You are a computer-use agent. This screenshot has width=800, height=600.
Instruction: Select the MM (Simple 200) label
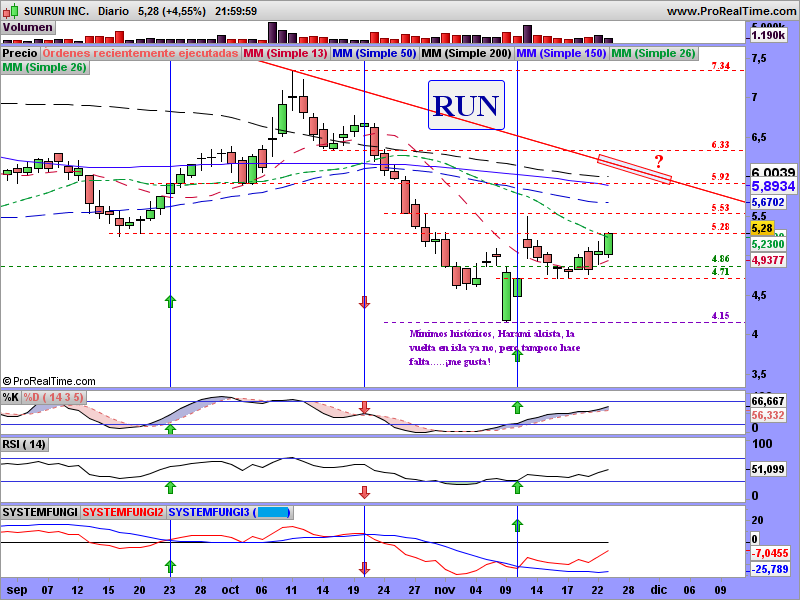pos(466,53)
